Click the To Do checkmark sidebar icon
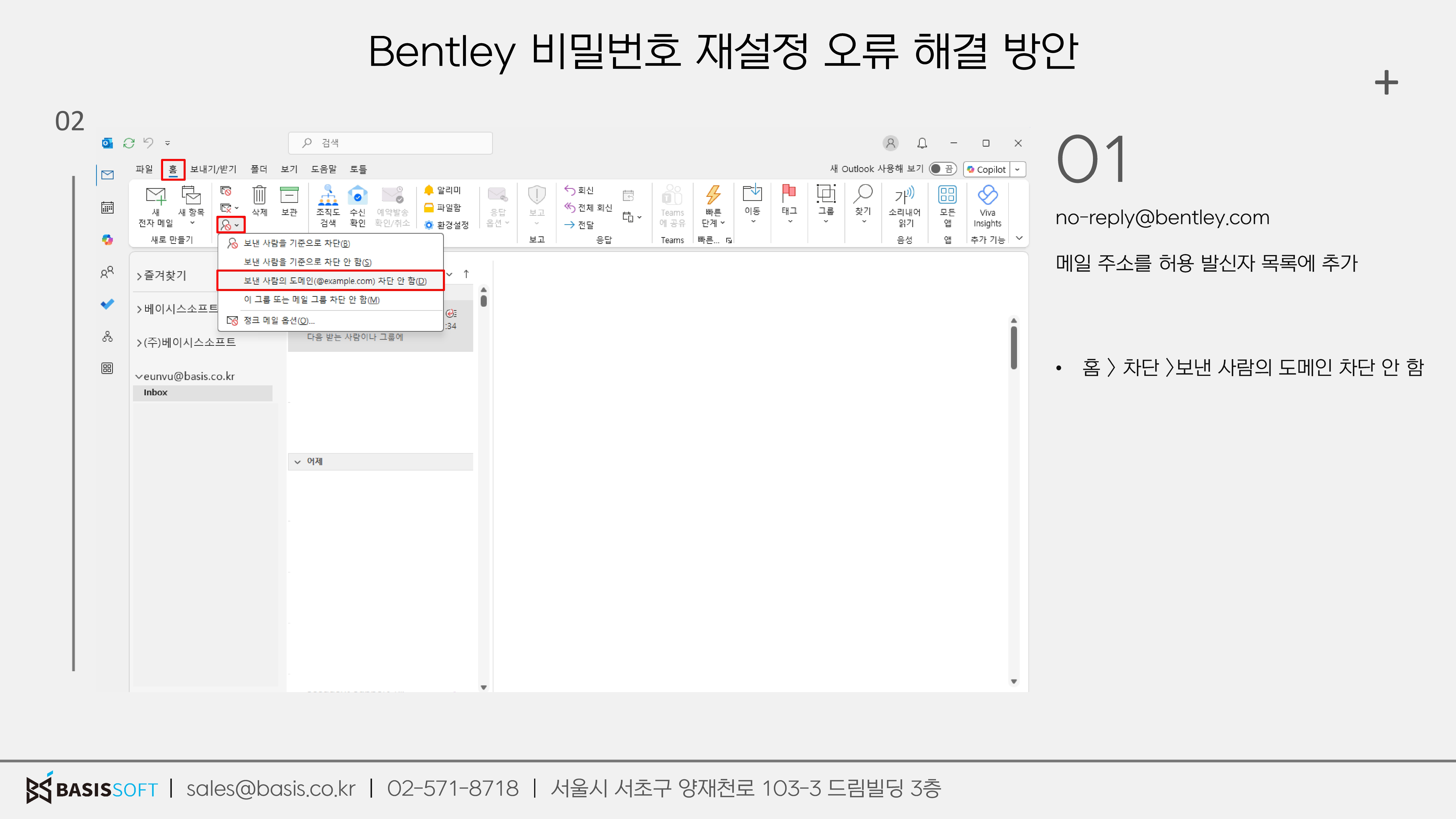 [108, 304]
